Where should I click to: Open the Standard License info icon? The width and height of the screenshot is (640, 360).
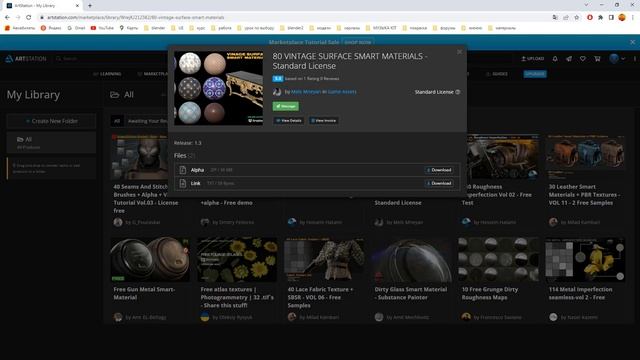coord(458,92)
